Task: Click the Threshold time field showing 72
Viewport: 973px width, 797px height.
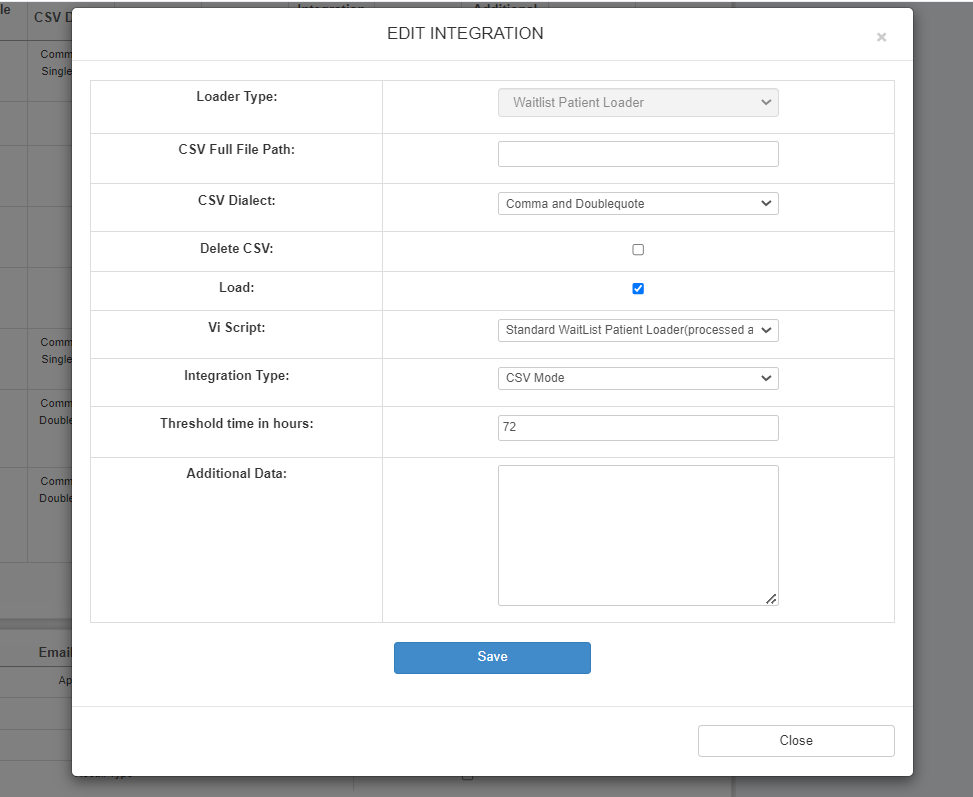Action: point(638,427)
